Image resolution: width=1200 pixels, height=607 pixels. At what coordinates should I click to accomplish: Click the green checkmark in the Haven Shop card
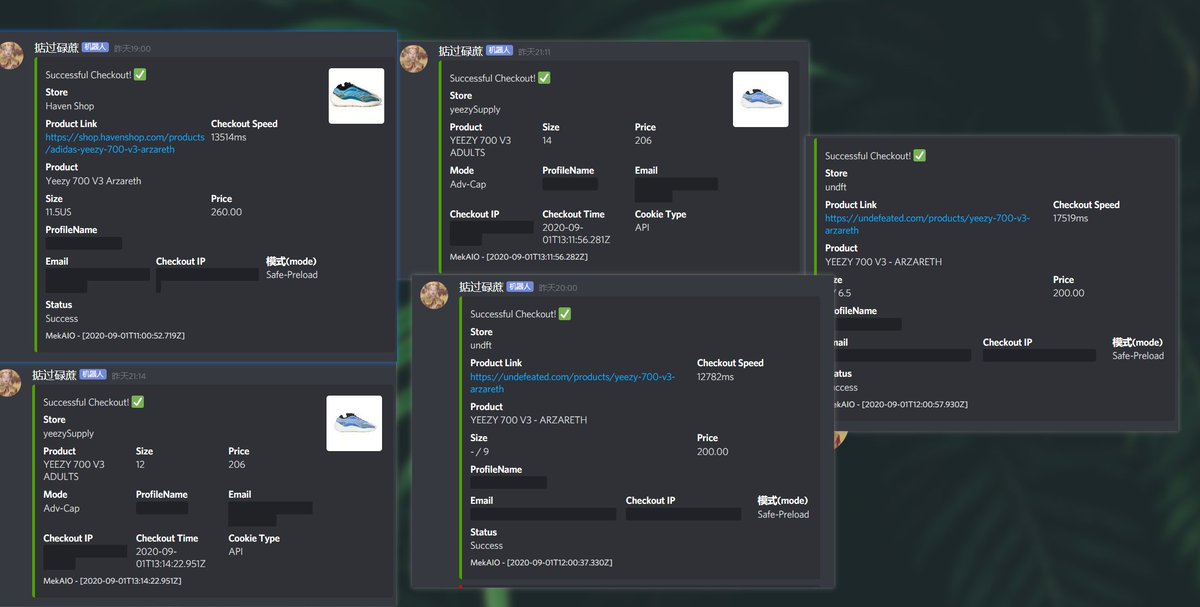(140, 75)
